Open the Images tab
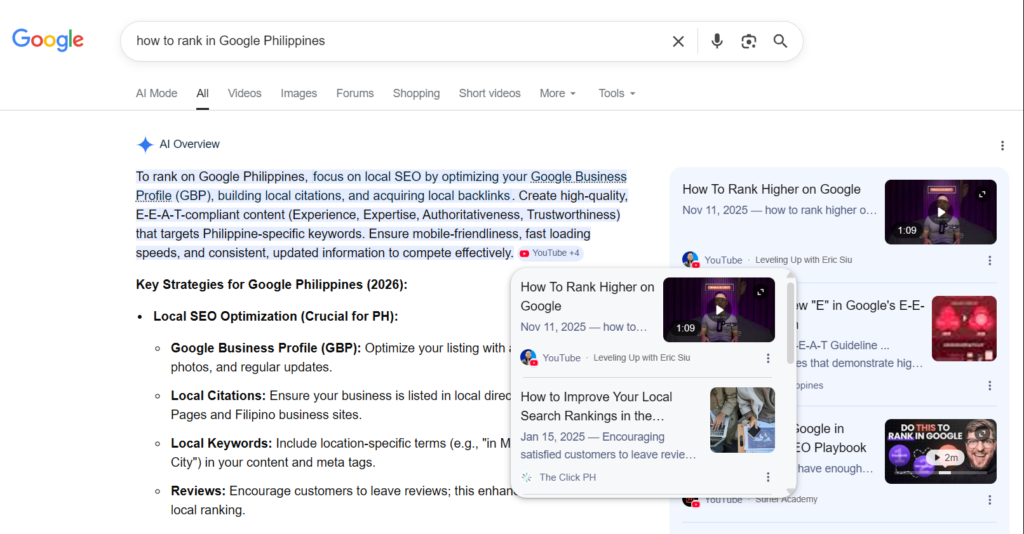 tap(298, 93)
